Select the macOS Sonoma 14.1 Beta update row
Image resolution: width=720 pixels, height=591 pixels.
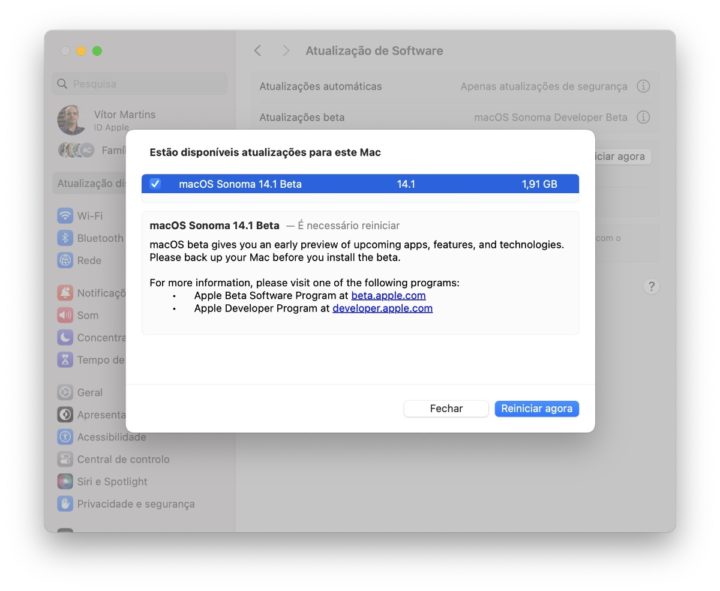[x=360, y=184]
